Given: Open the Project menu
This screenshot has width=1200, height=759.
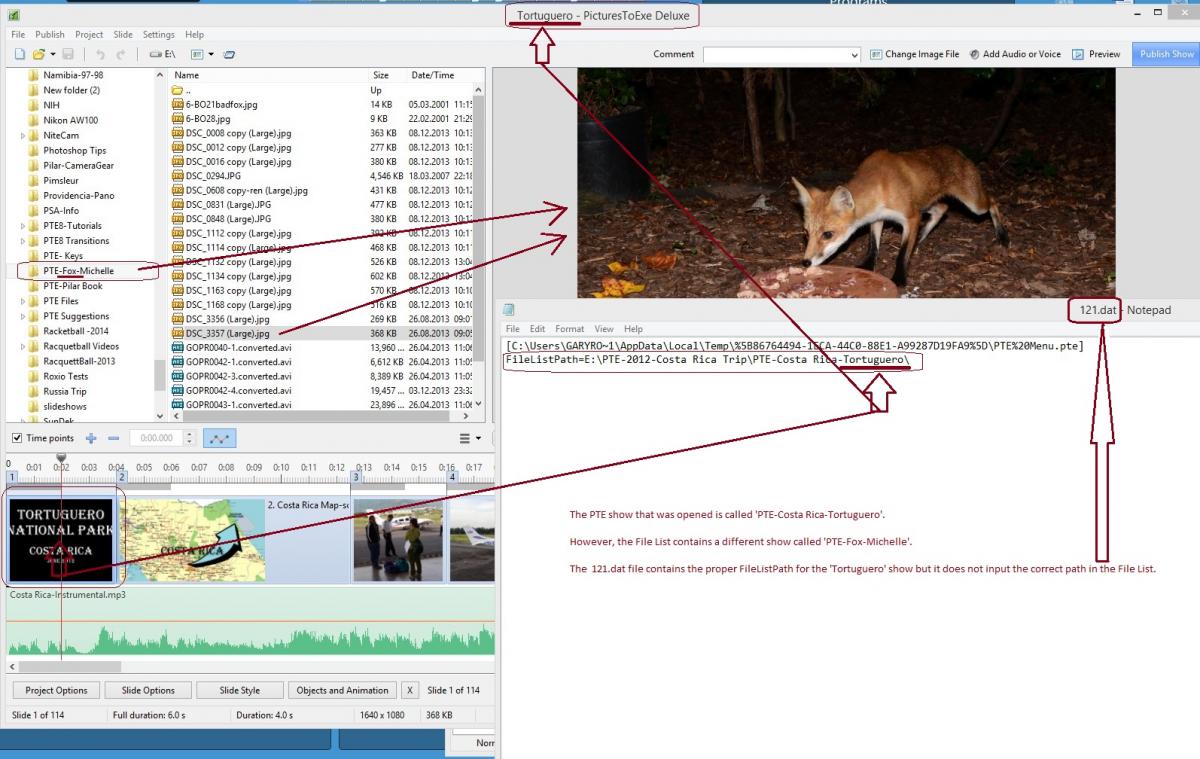Looking at the screenshot, I should pyautogui.click(x=89, y=34).
